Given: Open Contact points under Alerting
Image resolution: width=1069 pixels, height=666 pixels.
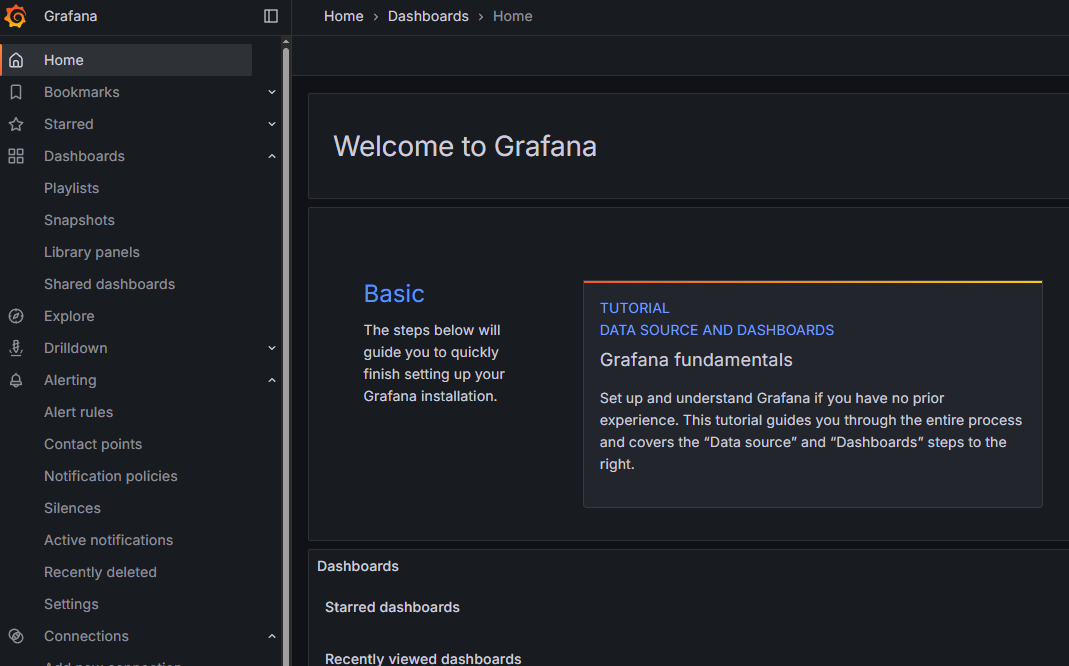Looking at the screenshot, I should coord(93,444).
